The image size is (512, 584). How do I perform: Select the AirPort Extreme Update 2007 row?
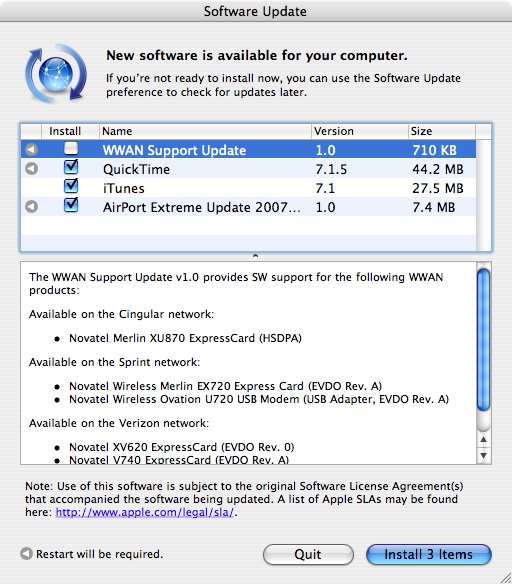point(248,207)
